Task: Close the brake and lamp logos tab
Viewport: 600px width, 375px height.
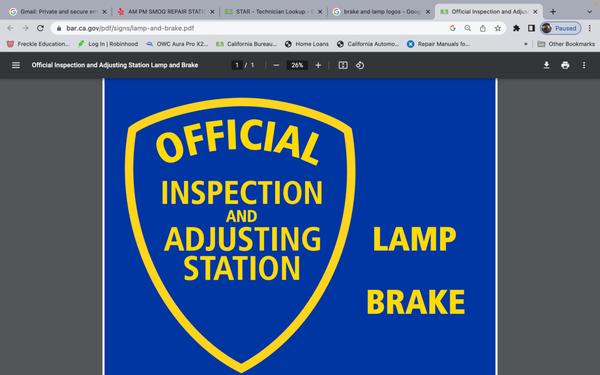Action: [428, 12]
